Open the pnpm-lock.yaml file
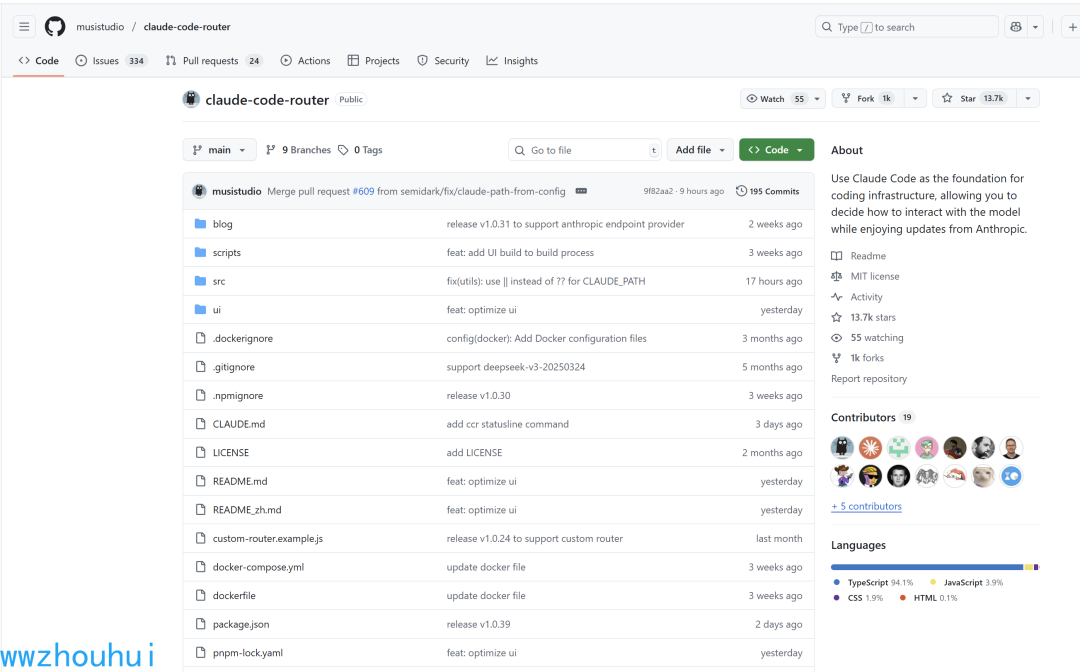 pos(247,653)
